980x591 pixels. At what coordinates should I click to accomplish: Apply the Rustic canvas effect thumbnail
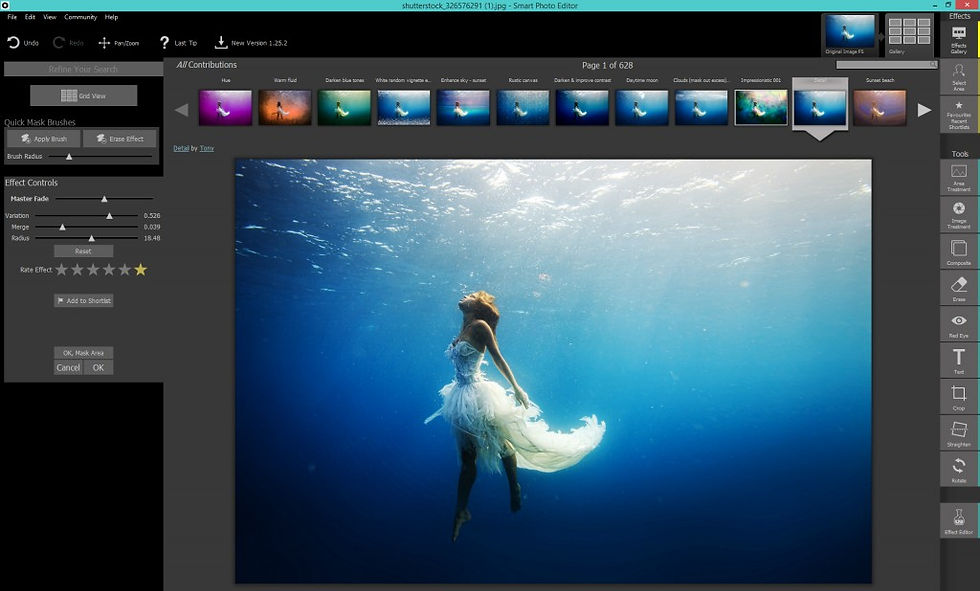(x=523, y=107)
